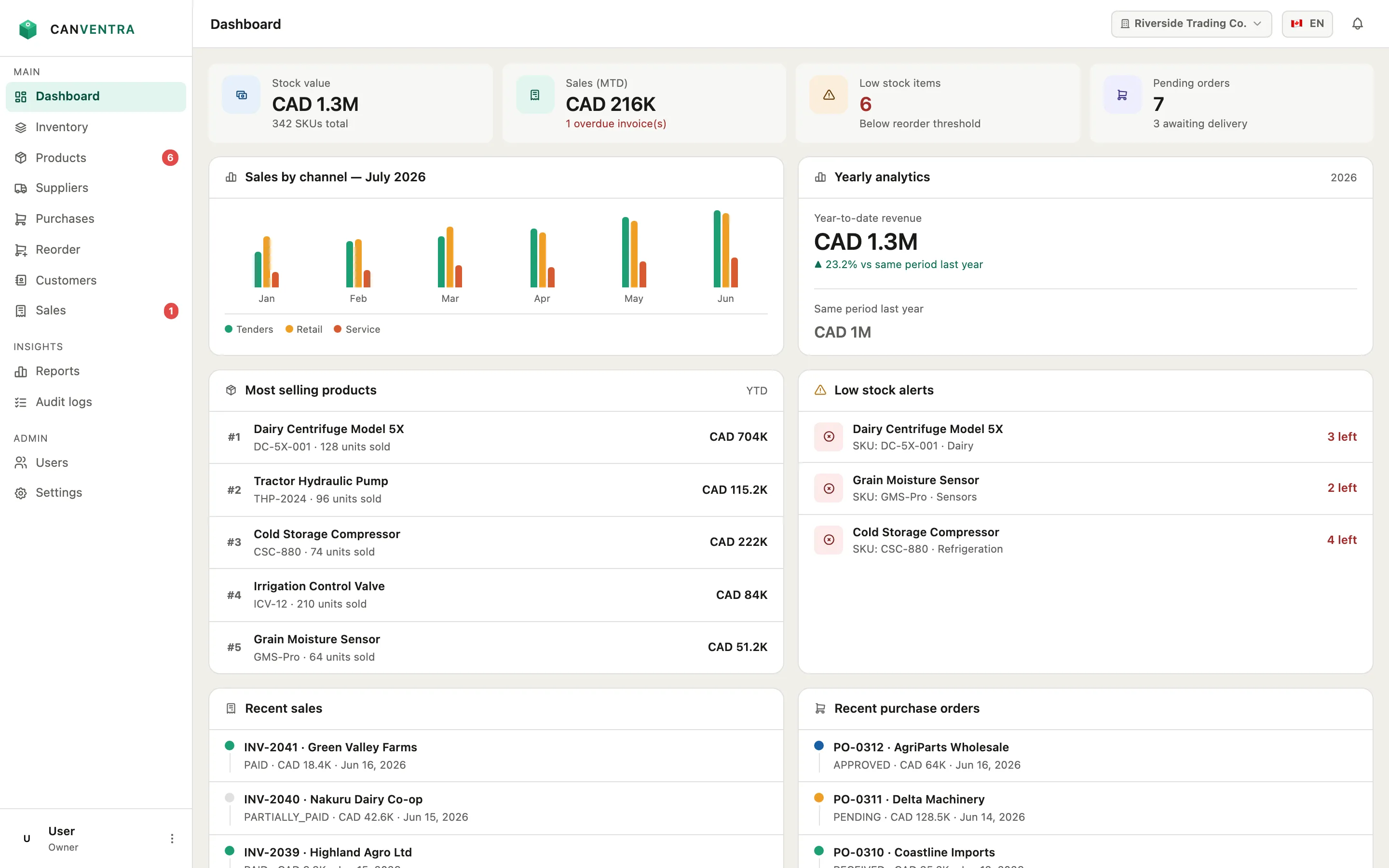
Task: Click the alert icon on Dairy Centrifuge low stock row
Action: [x=829, y=437]
